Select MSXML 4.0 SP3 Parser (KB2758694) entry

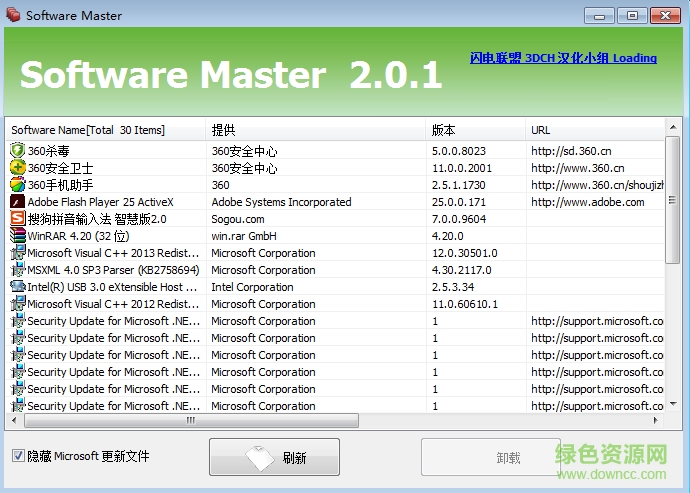pos(114,270)
